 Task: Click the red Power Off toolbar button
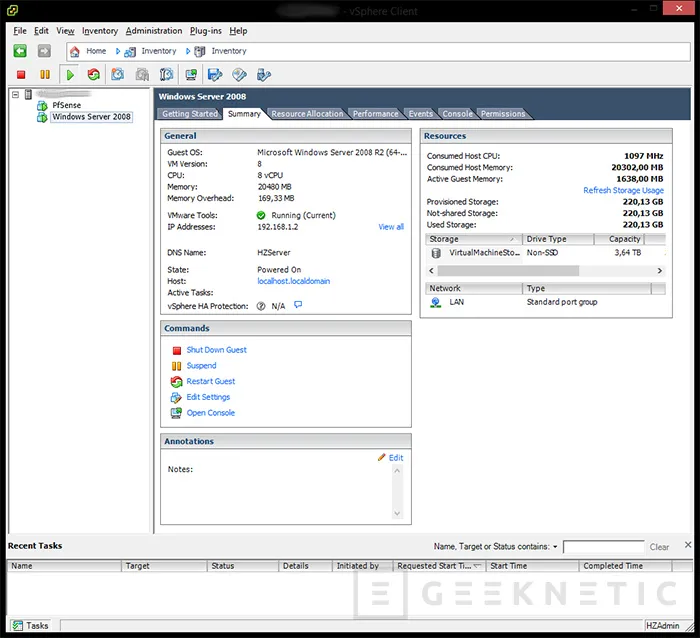point(21,75)
